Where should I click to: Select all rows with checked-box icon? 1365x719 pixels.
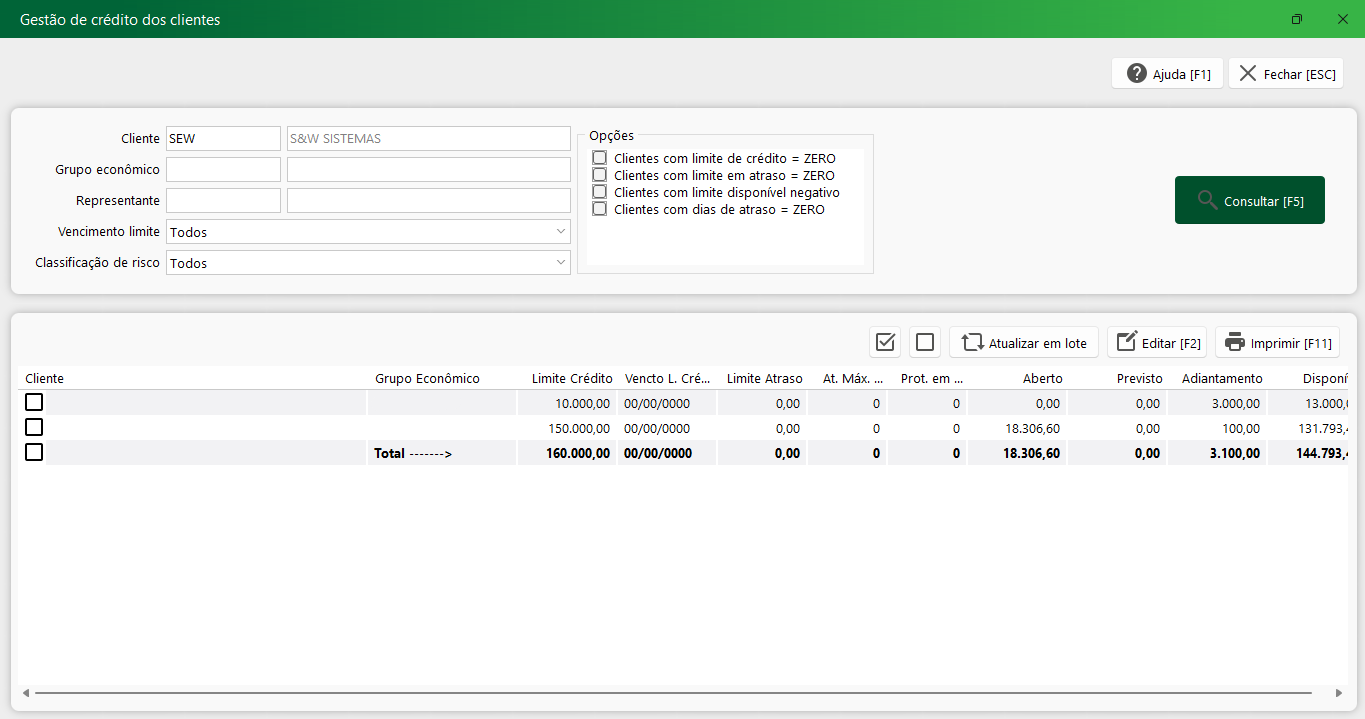click(885, 342)
